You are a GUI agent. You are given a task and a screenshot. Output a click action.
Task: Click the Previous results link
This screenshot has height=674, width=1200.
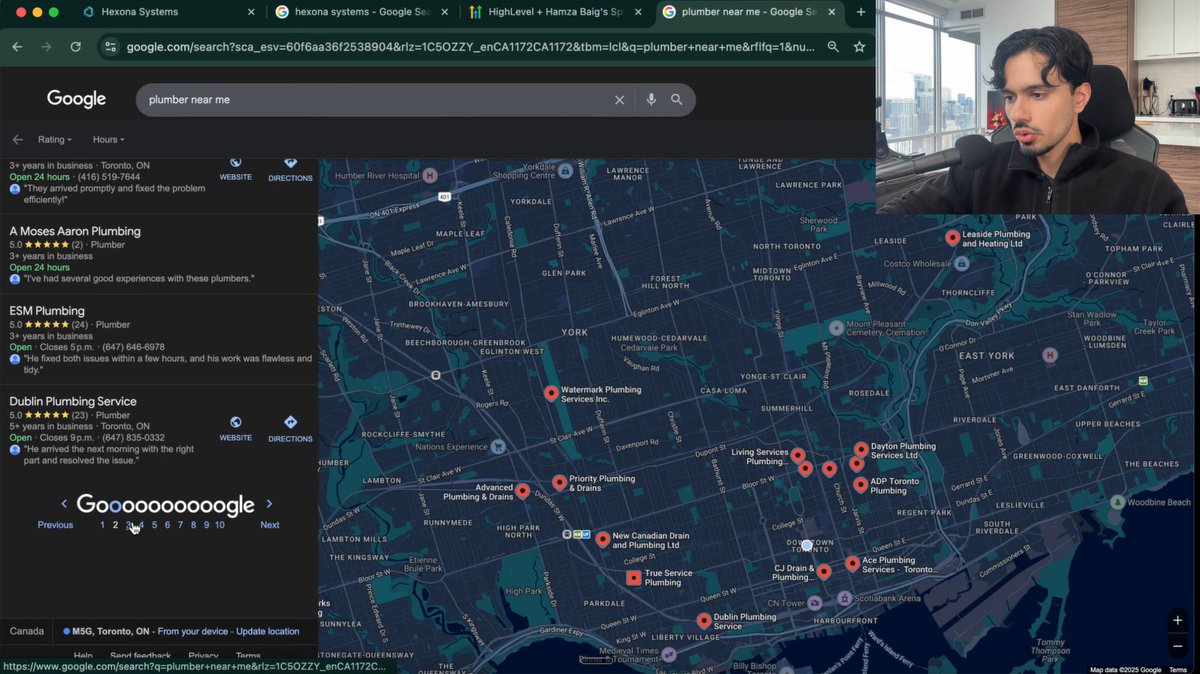tap(55, 525)
